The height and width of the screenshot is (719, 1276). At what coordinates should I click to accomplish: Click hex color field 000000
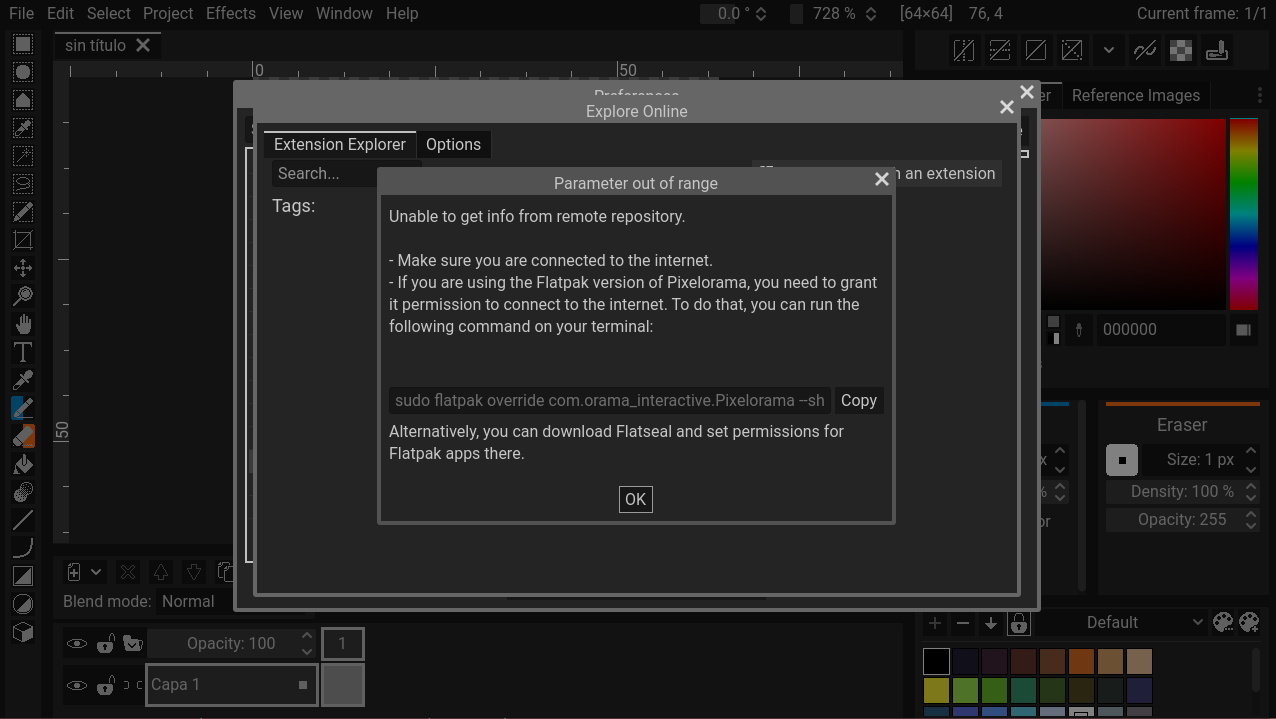[1161, 329]
